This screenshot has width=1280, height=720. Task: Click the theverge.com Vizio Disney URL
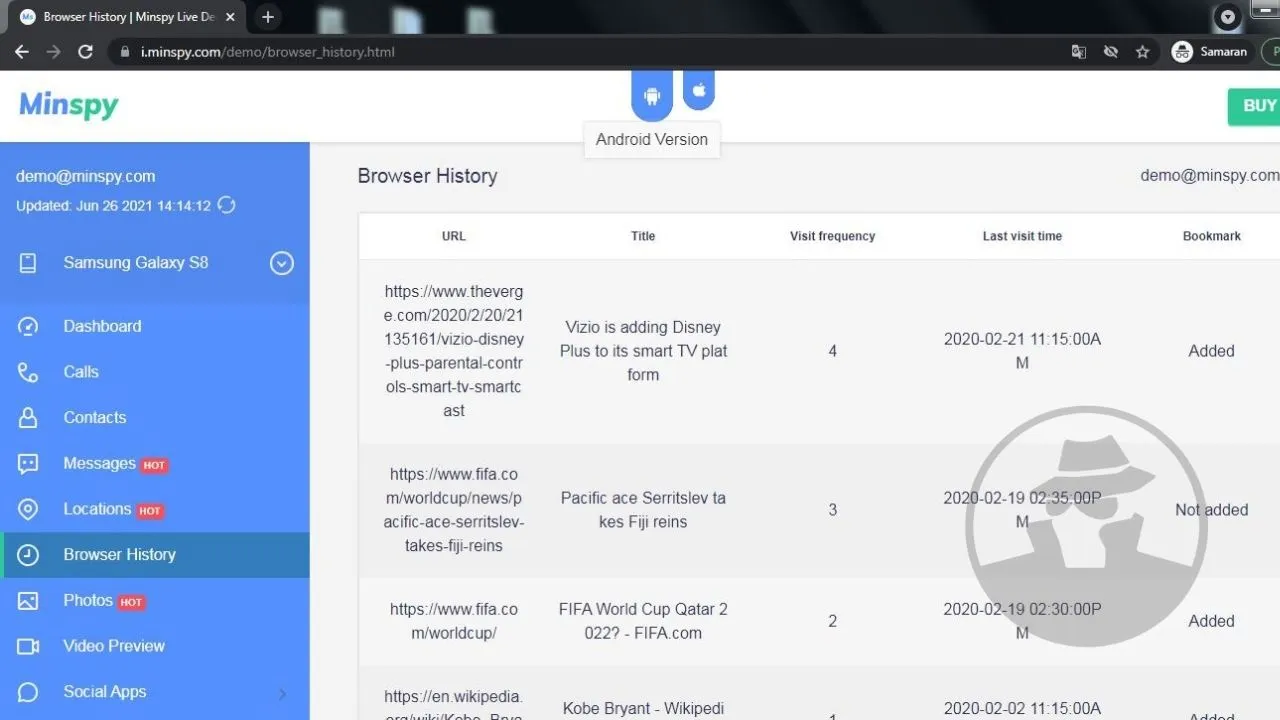[454, 351]
